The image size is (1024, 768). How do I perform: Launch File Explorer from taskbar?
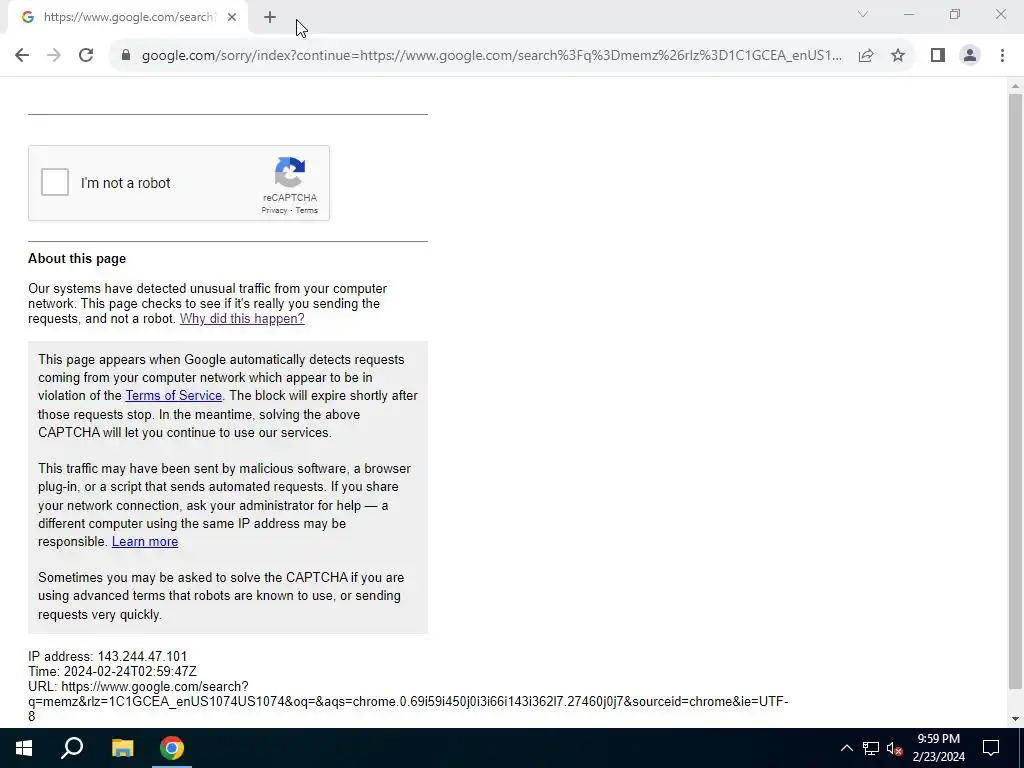(x=122, y=748)
